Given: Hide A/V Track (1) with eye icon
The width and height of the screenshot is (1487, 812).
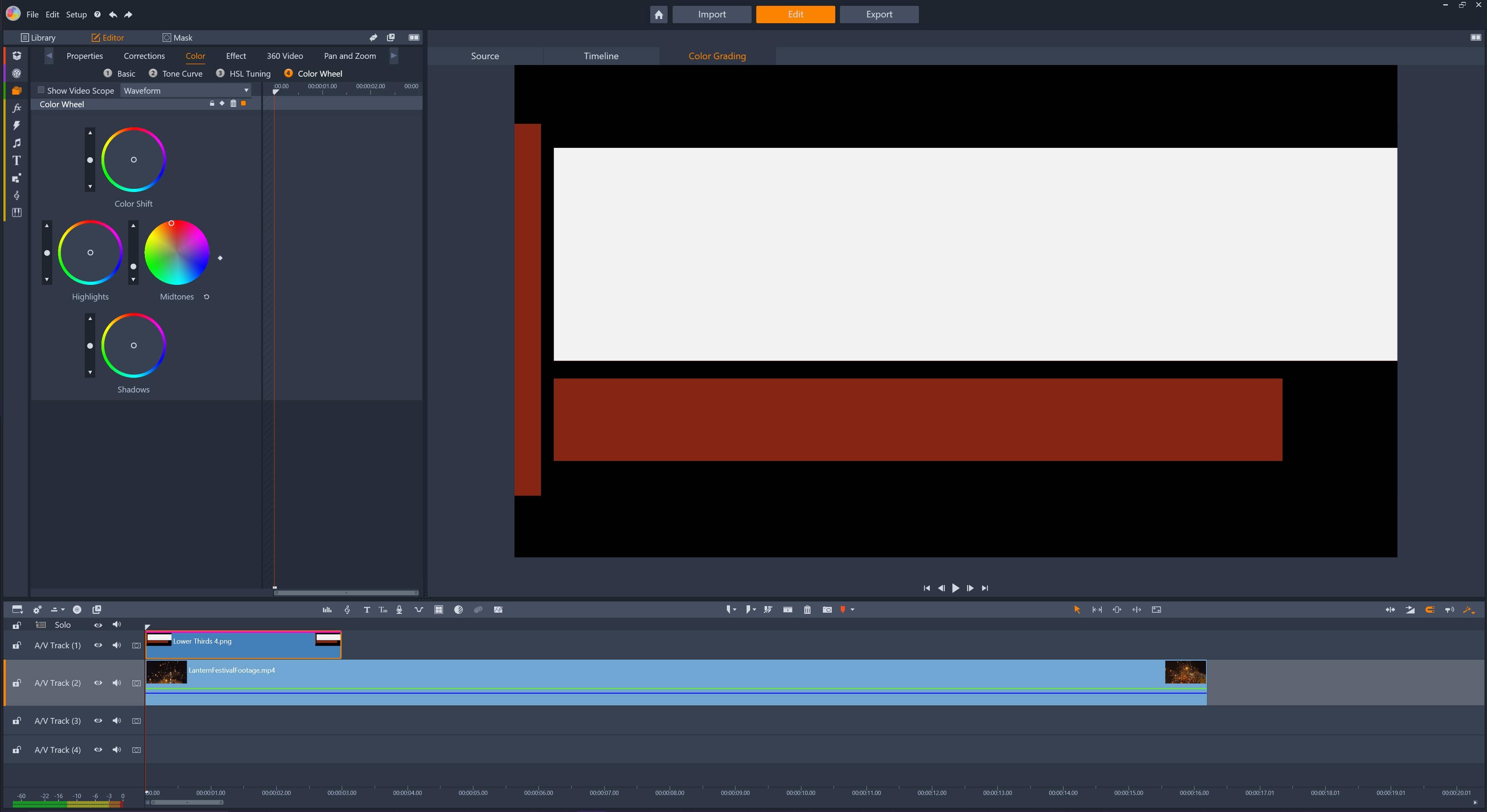Looking at the screenshot, I should point(98,645).
